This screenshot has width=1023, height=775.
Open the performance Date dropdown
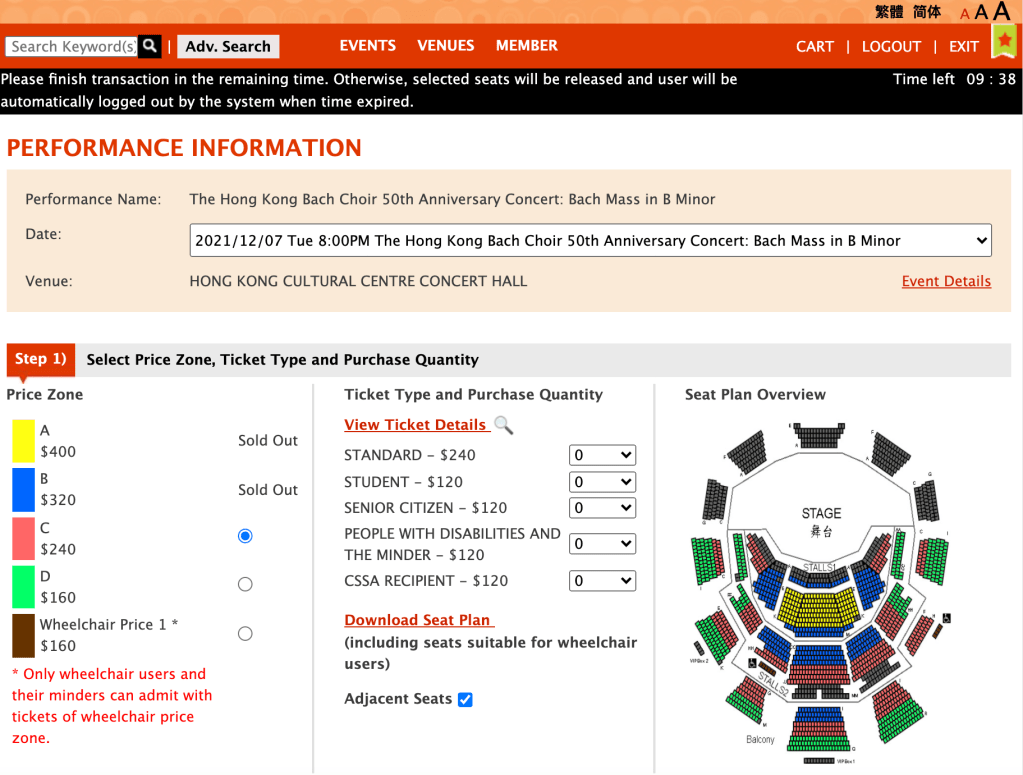click(590, 241)
